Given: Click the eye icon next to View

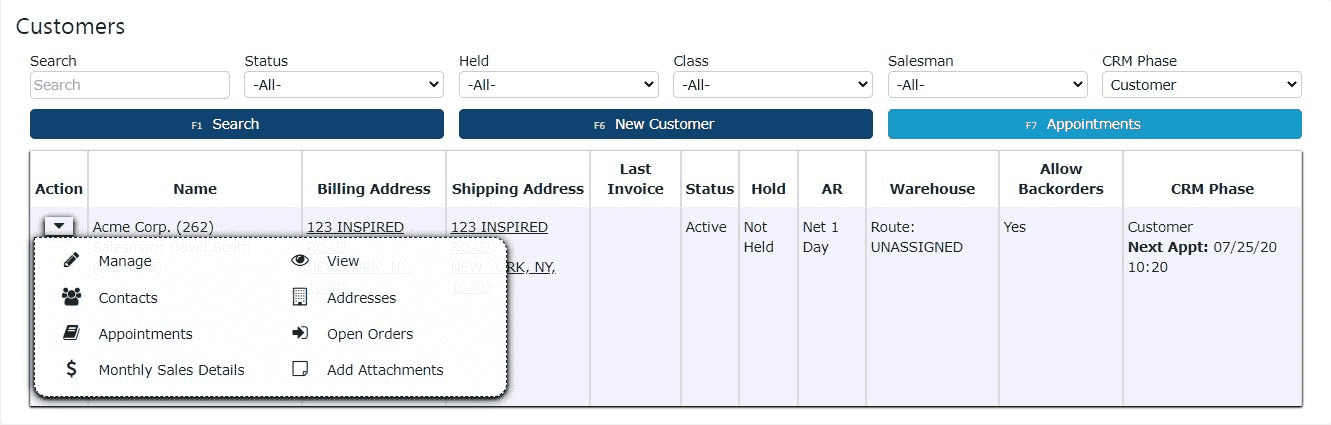Looking at the screenshot, I should pyautogui.click(x=300, y=261).
